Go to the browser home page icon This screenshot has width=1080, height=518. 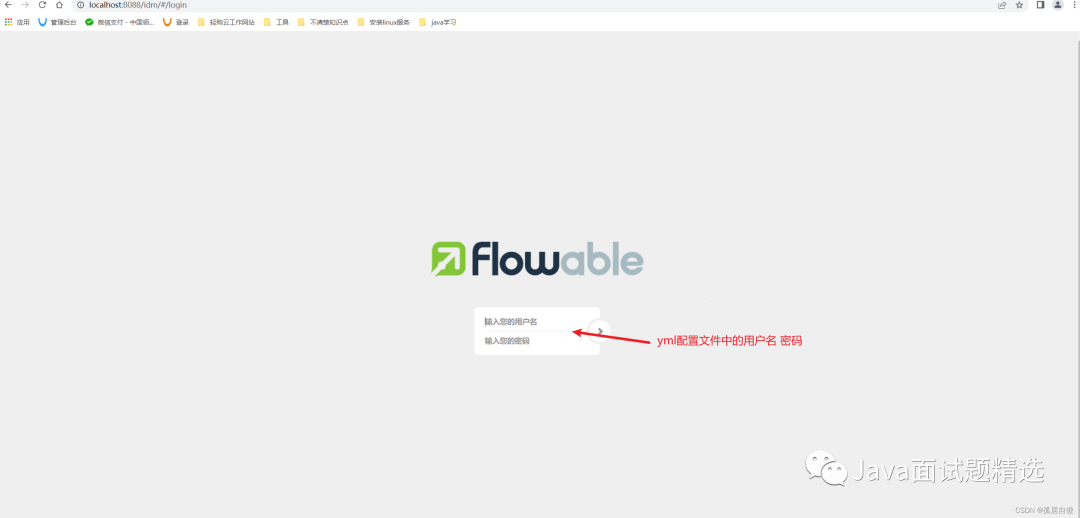tap(59, 5)
